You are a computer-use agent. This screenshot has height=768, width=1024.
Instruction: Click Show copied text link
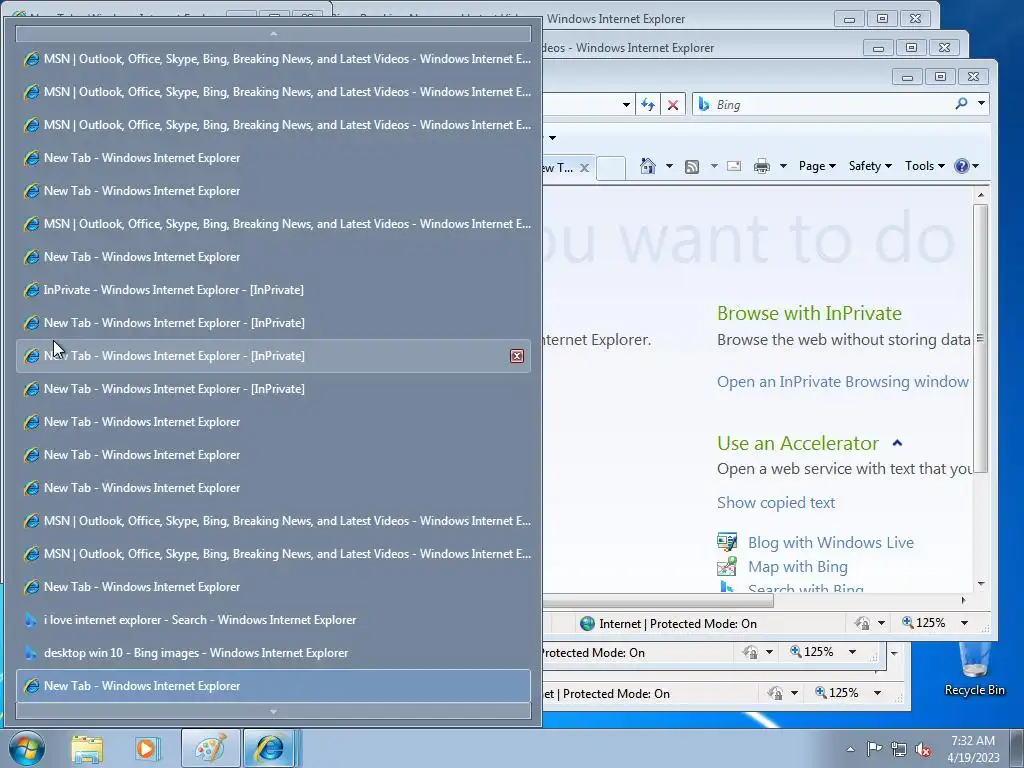click(776, 502)
